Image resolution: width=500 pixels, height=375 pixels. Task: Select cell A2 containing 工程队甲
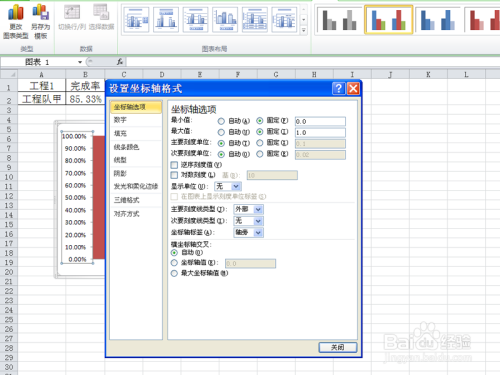[x=41, y=99]
